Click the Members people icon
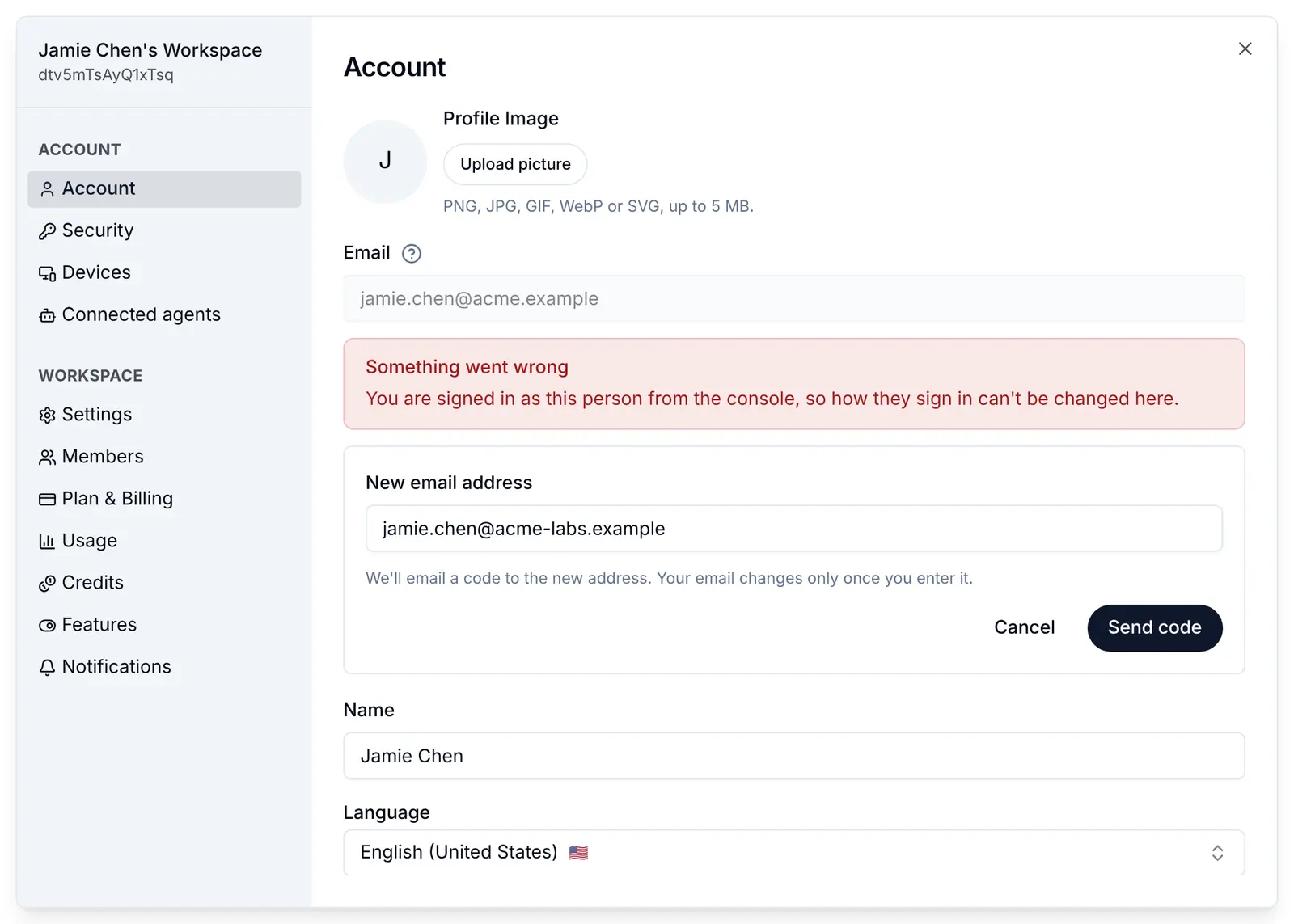Screen dimensions: 1294x924 [47, 458]
